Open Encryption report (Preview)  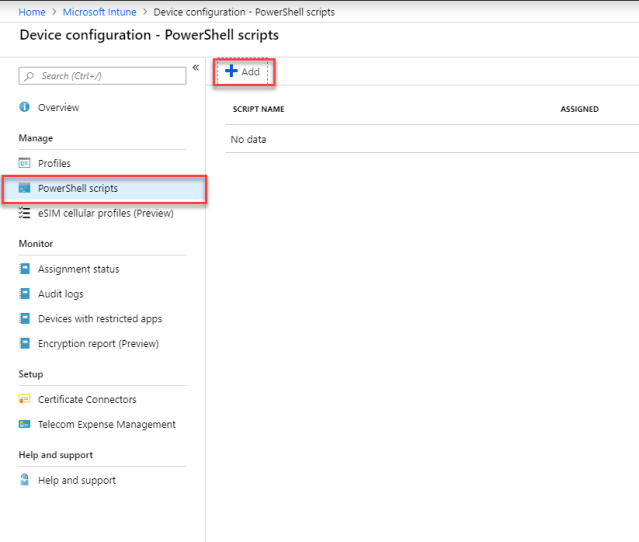click(98, 344)
